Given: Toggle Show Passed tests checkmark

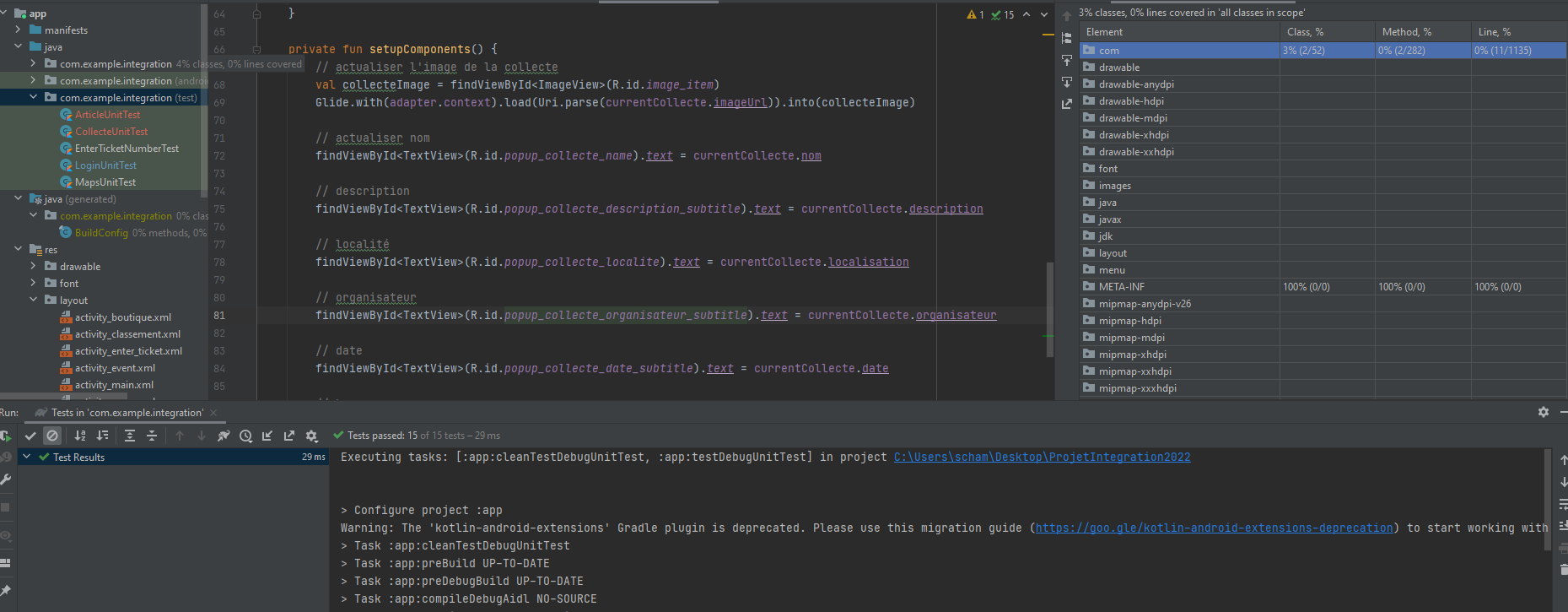Looking at the screenshot, I should click(30, 436).
